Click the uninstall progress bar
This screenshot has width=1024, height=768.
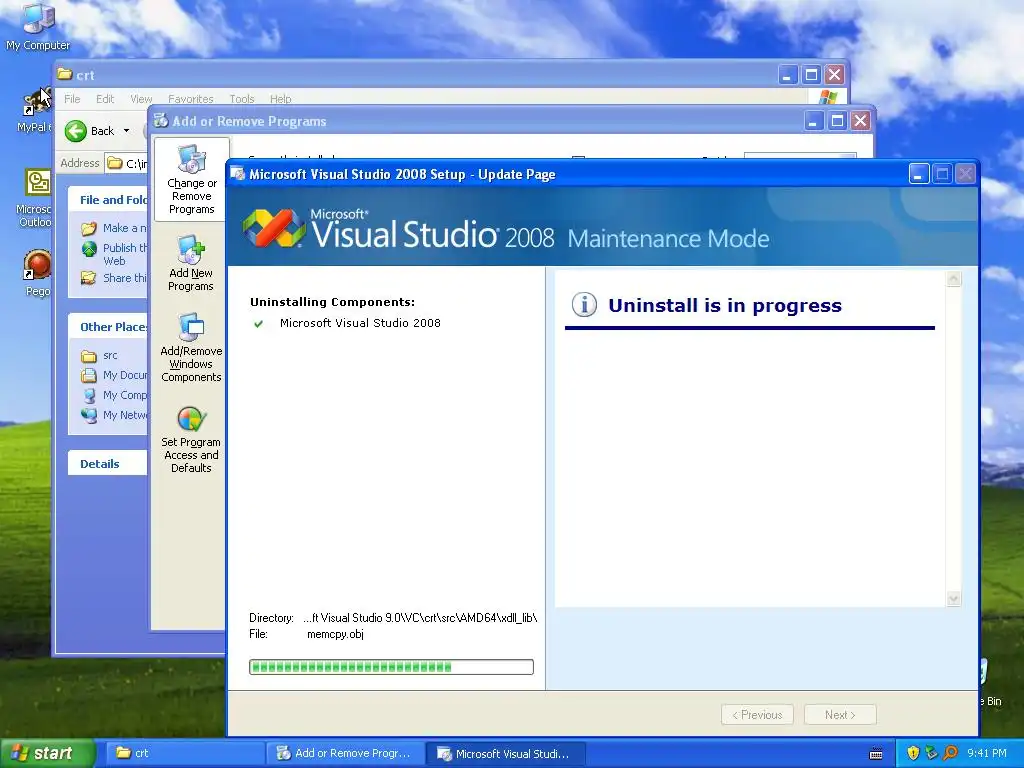pyautogui.click(x=391, y=667)
